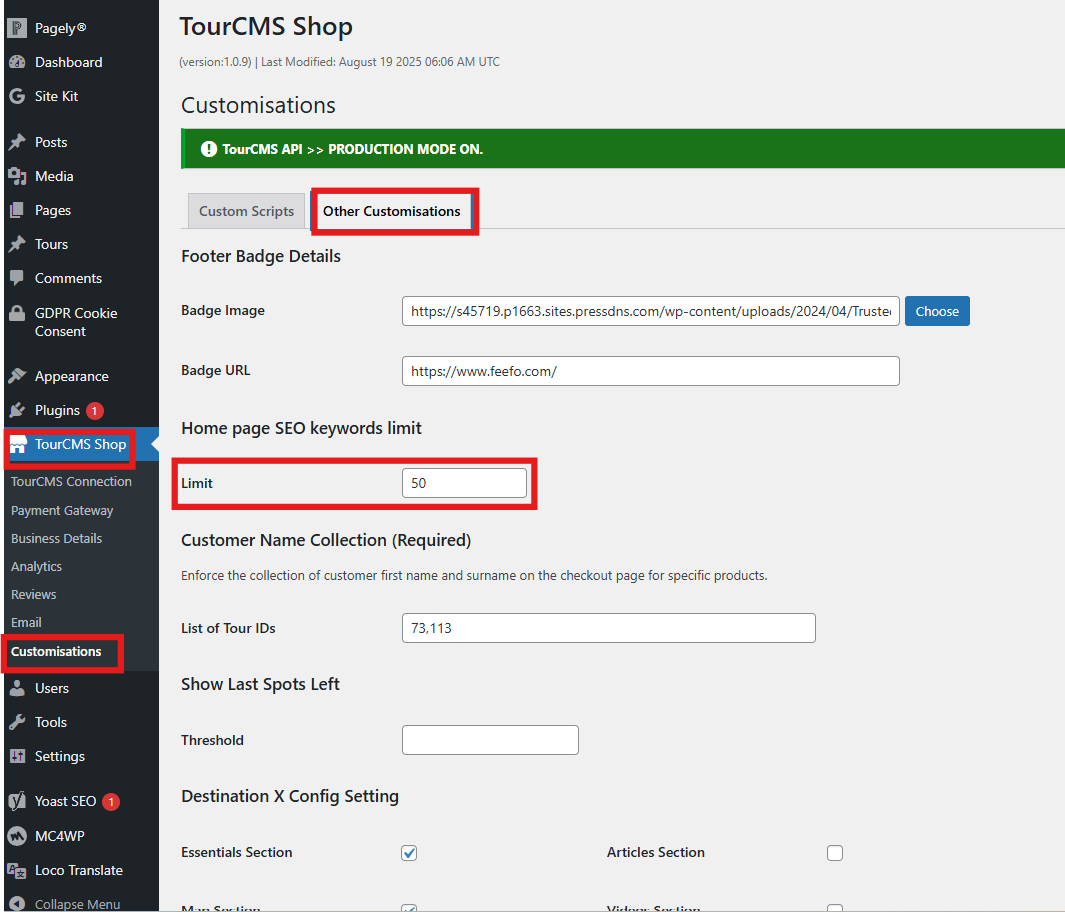Click the List of Tour IDs field
This screenshot has width=1065, height=912.
[x=609, y=628]
